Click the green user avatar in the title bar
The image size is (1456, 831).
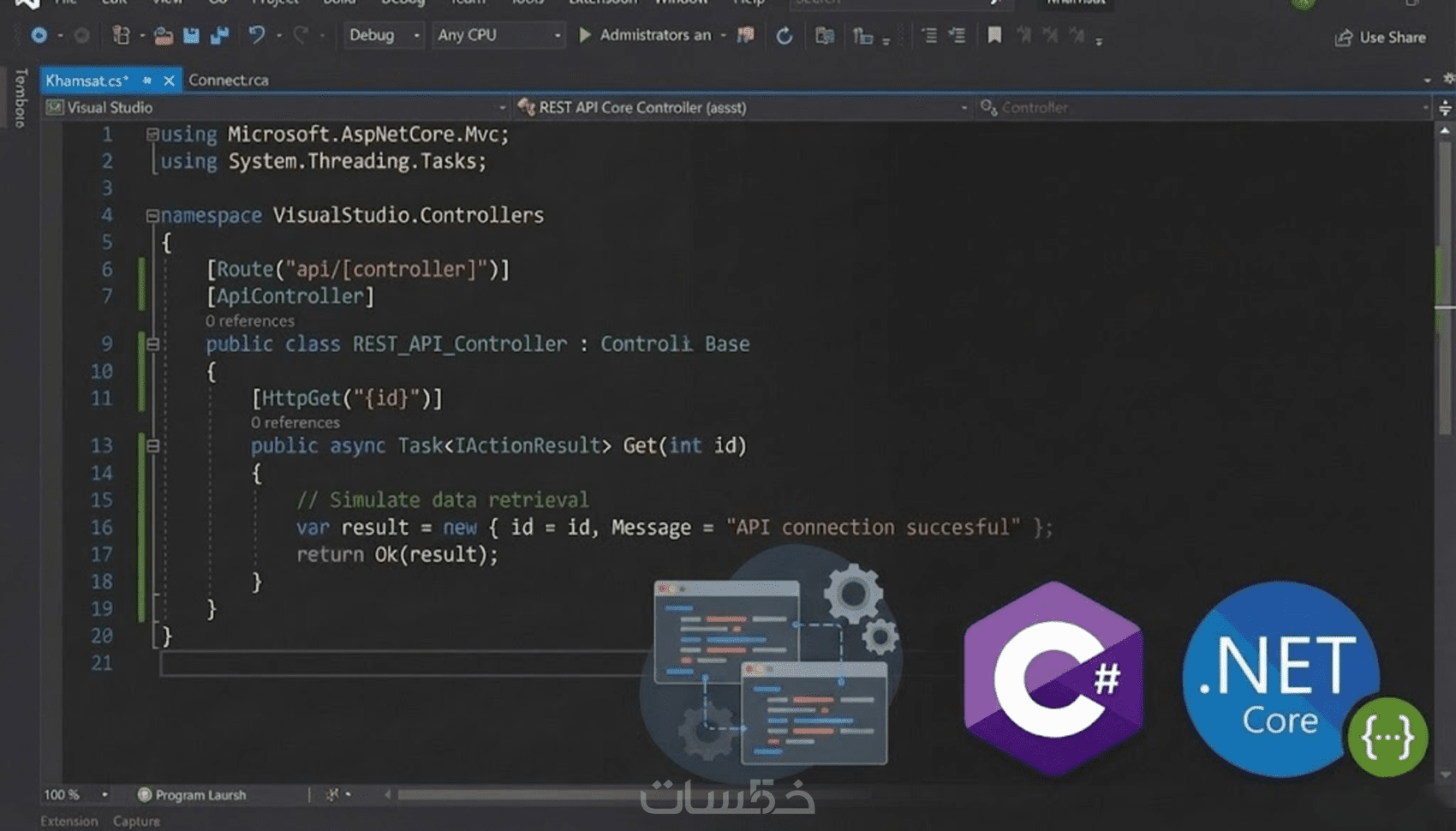[1303, 4]
